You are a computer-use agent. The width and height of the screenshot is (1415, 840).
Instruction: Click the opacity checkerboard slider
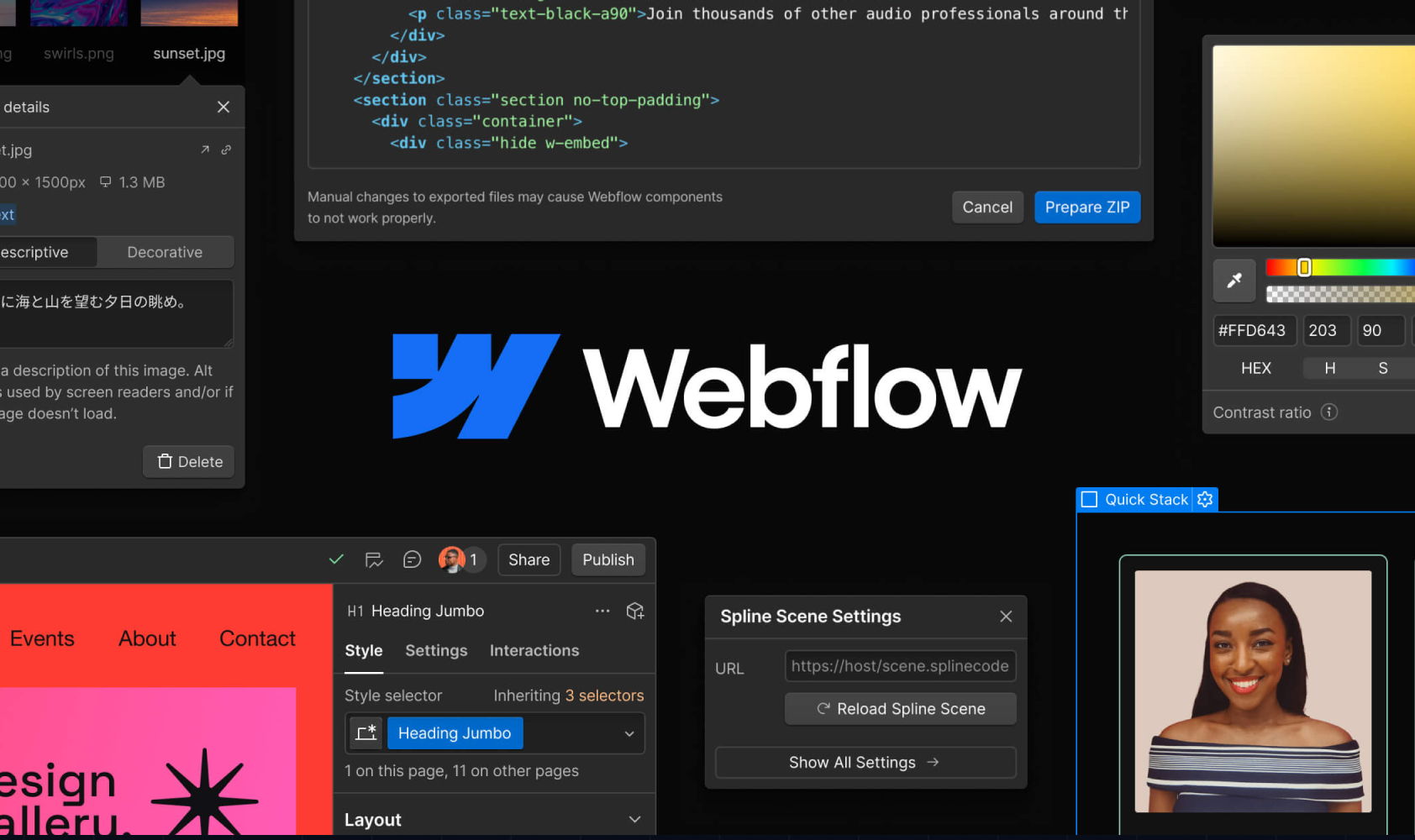click(x=1340, y=294)
